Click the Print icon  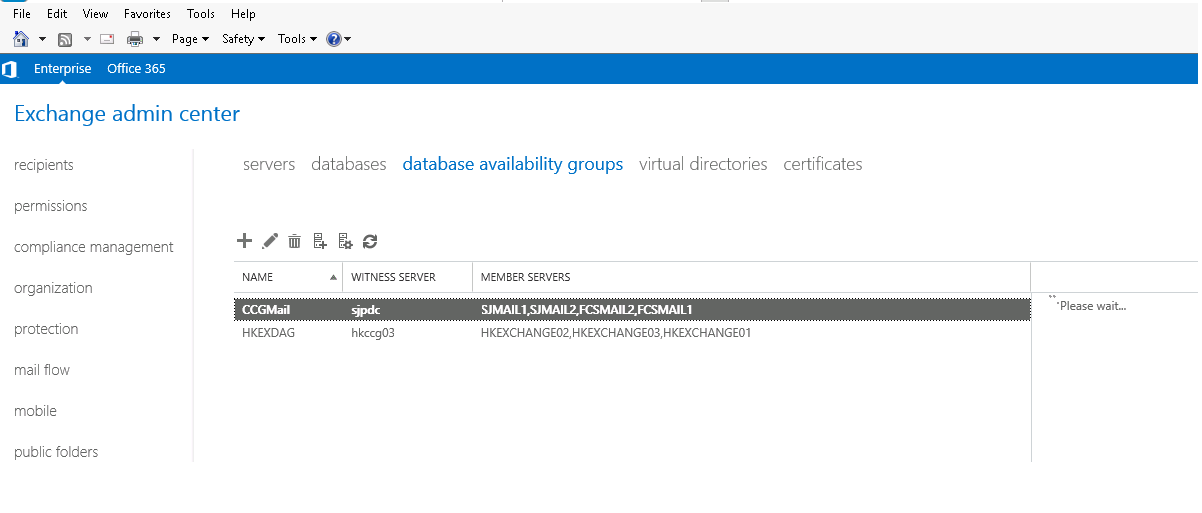coord(135,39)
